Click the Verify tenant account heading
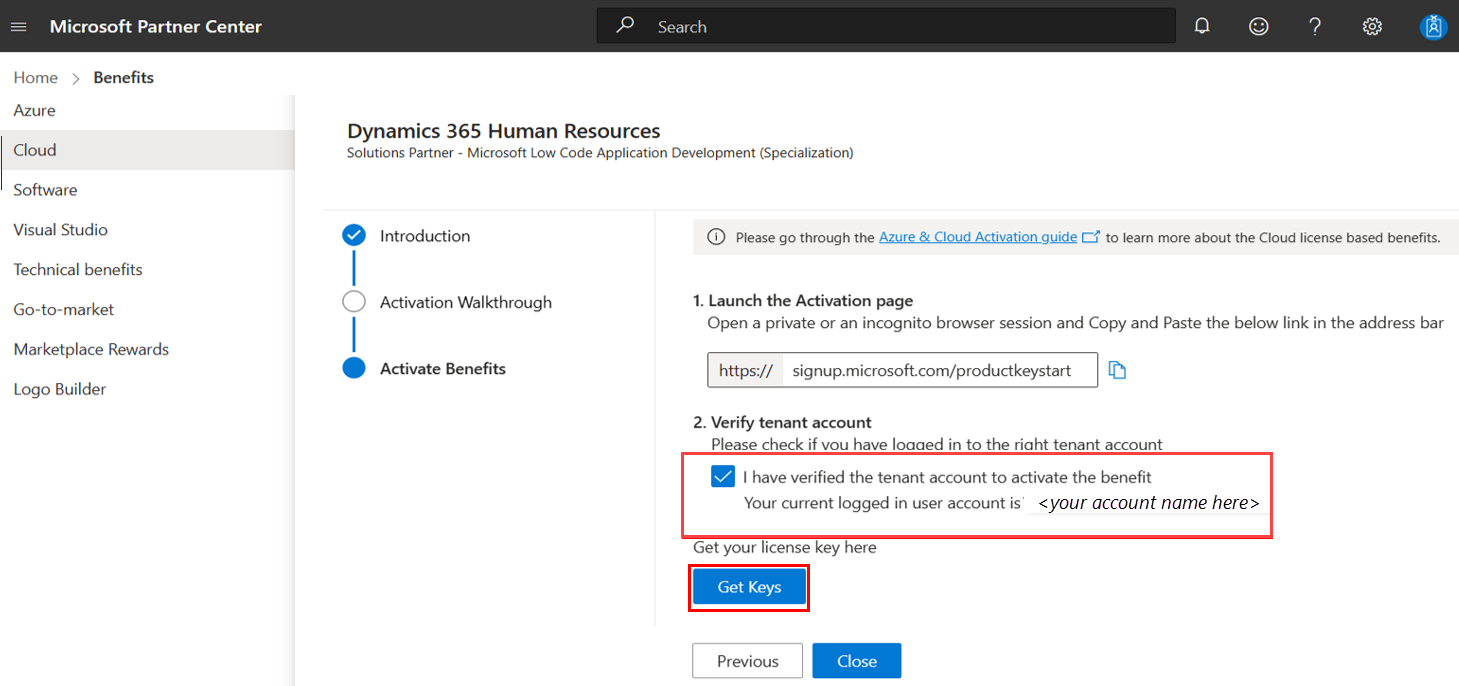Screen dimensions: 1459x686 click(782, 422)
